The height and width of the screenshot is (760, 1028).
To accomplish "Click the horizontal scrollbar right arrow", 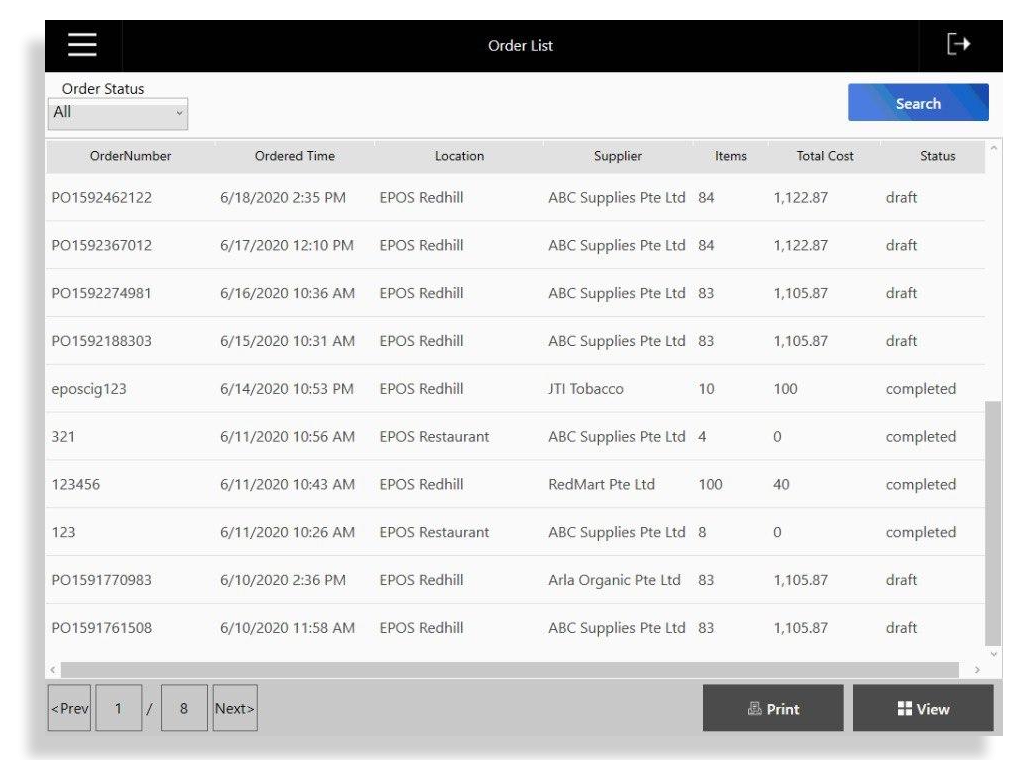I will click(977, 670).
